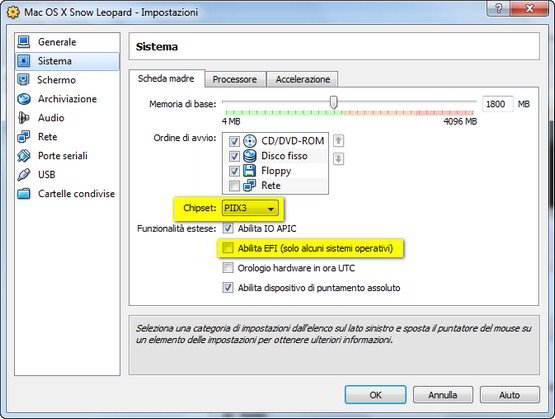Switch to Accelerazione tab

303,79
